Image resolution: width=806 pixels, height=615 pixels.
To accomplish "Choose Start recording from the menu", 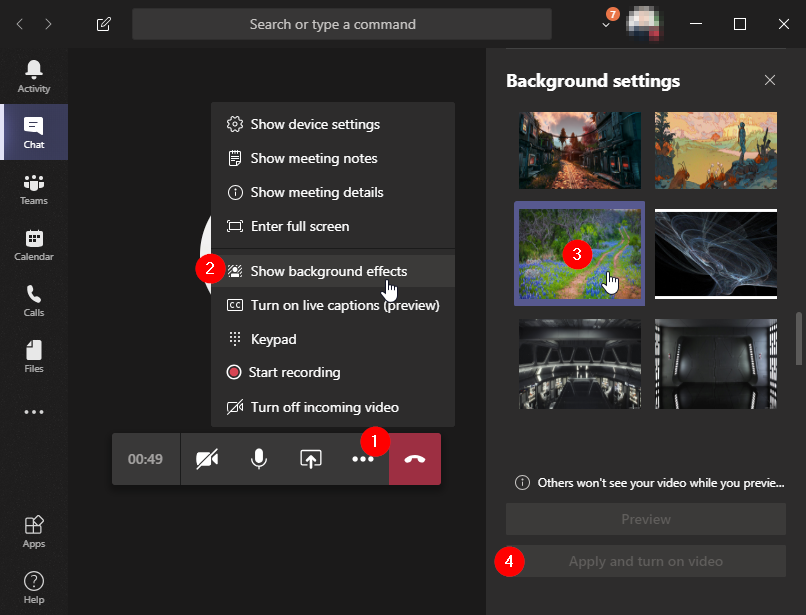I will pyautogui.click(x=295, y=372).
